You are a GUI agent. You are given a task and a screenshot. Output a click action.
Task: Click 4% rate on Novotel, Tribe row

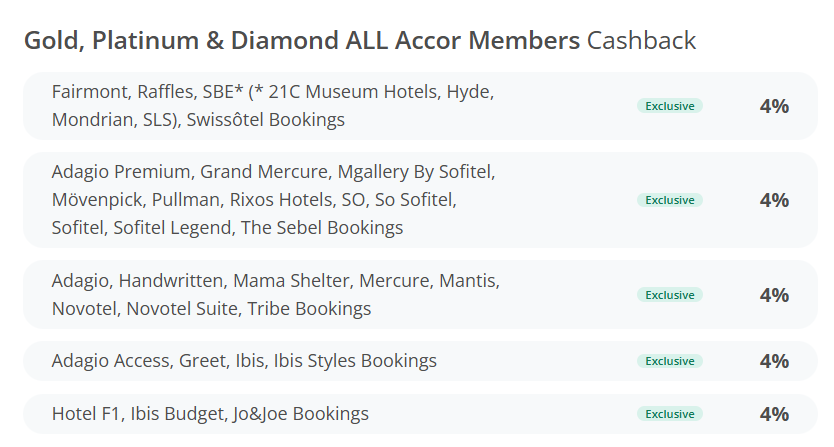point(774,295)
